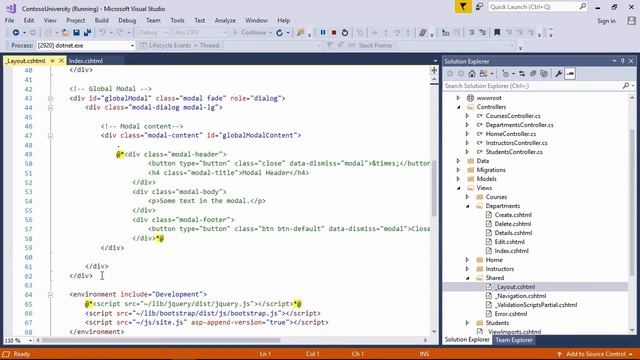The height and width of the screenshot is (360, 640).
Task: Collapse All in Solution Explorer toolbar
Action: [x=533, y=74]
